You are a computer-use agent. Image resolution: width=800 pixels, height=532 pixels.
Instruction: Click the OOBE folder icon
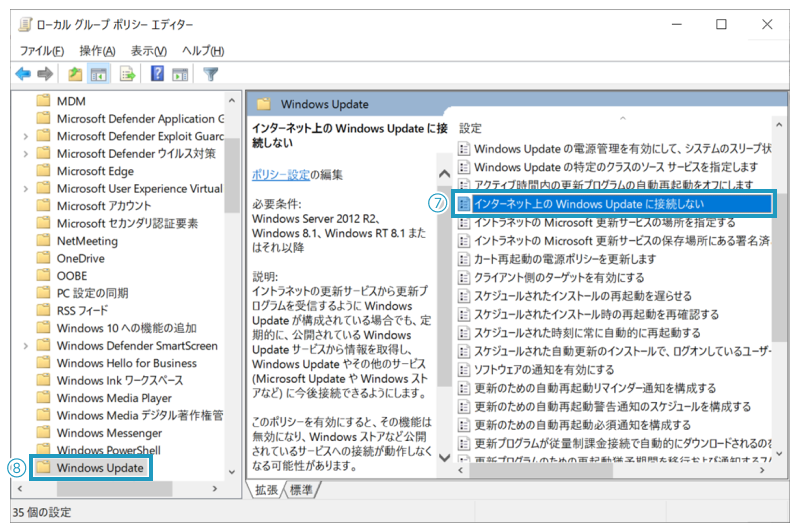pos(44,275)
